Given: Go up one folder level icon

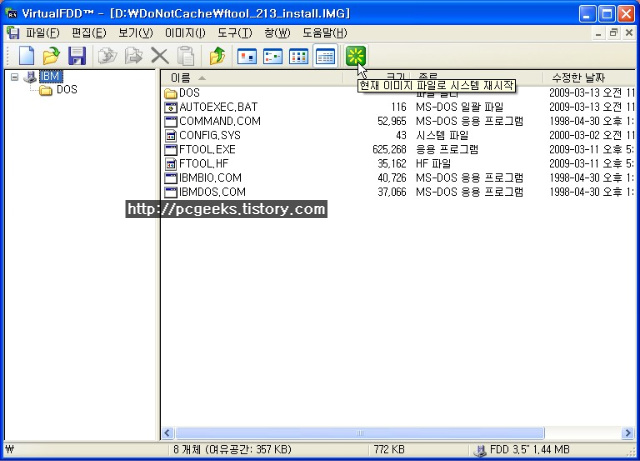Looking at the screenshot, I should pos(218,56).
